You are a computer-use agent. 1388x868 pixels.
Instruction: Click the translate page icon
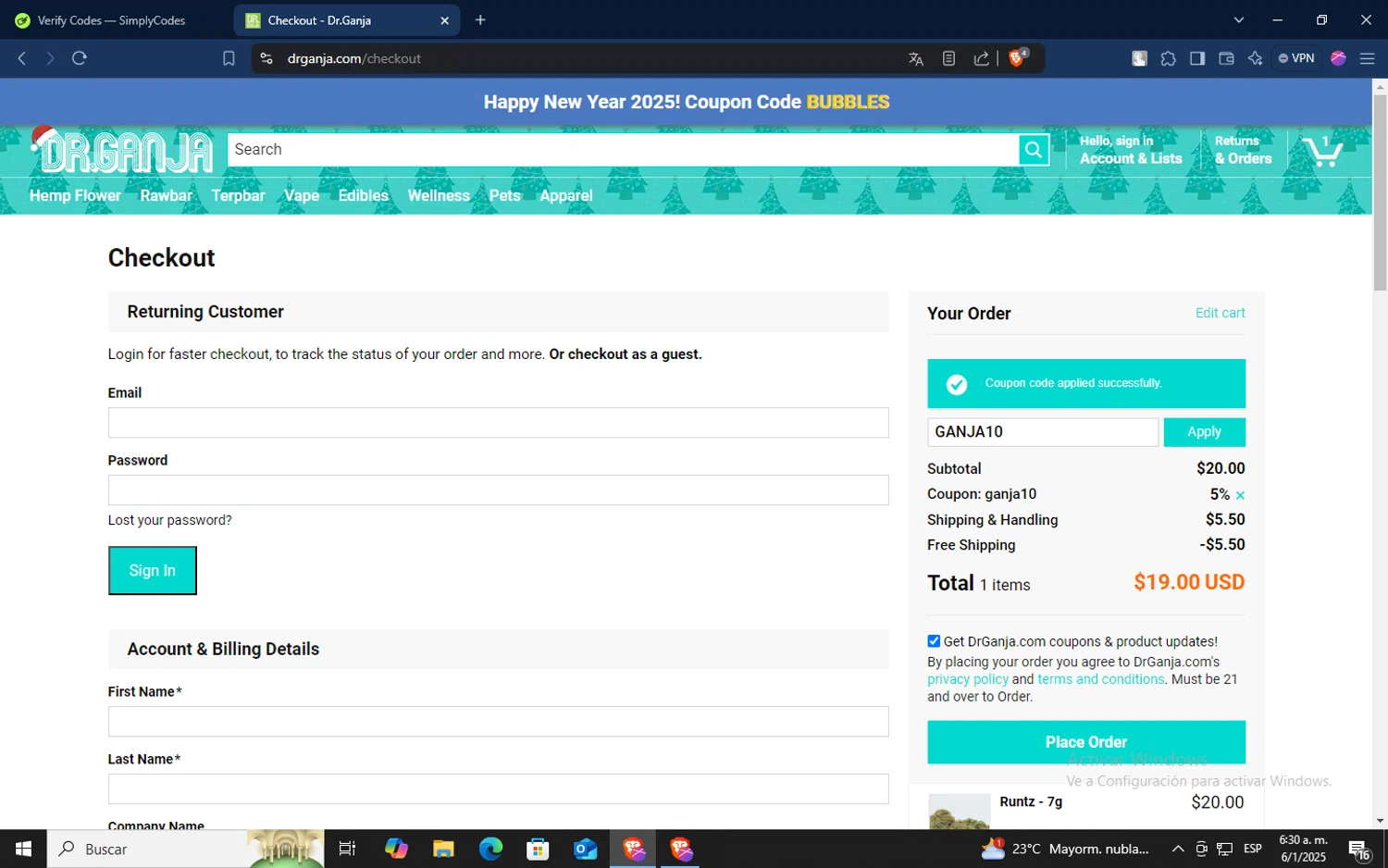point(916,58)
